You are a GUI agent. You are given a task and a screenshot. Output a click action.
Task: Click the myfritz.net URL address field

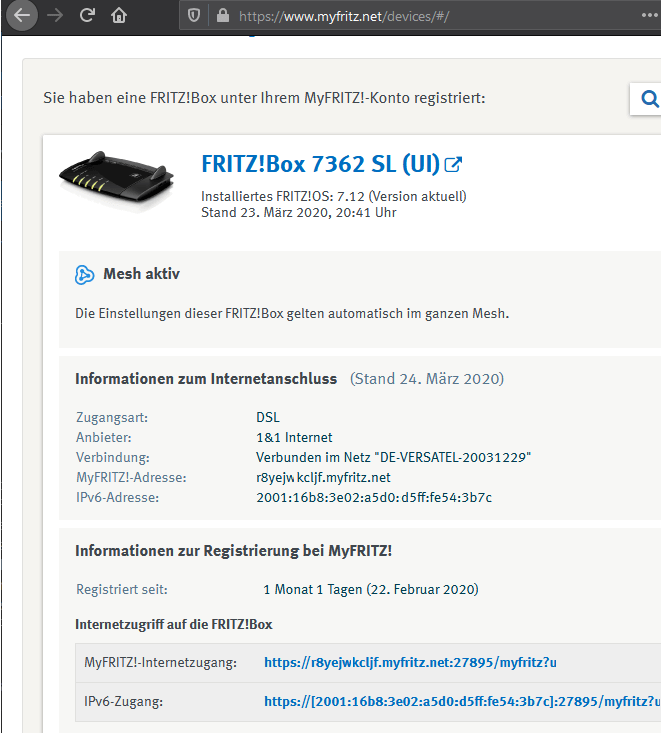coord(421,16)
